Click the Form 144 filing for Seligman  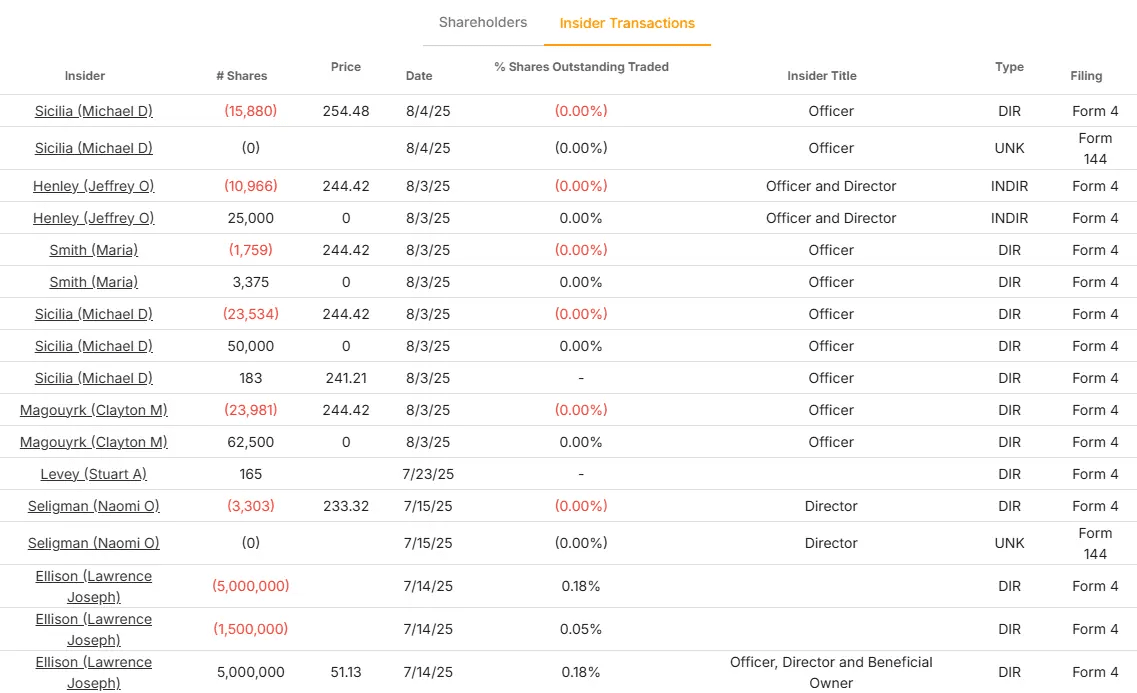[1095, 543]
